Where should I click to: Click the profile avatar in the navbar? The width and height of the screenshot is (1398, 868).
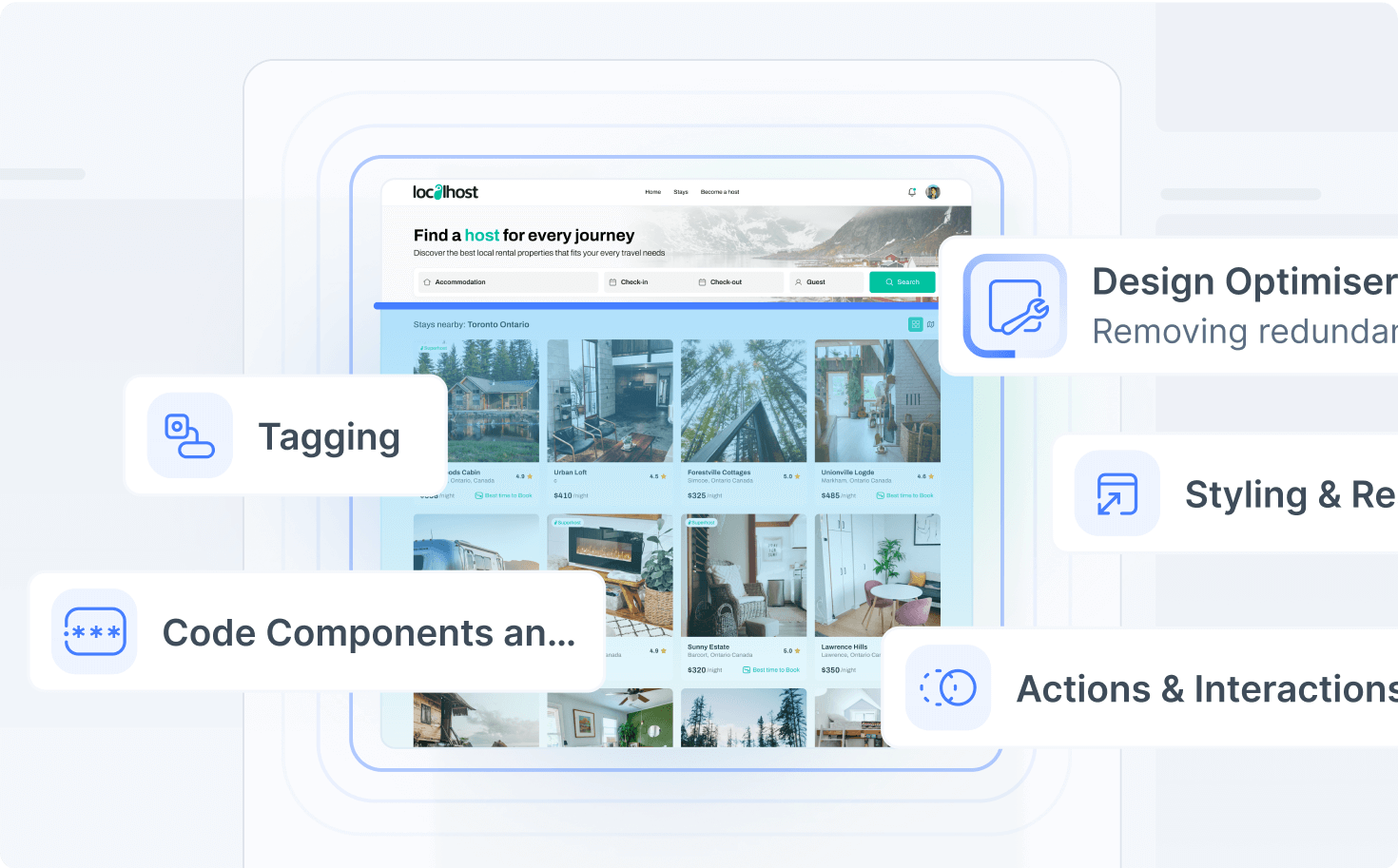click(x=933, y=192)
